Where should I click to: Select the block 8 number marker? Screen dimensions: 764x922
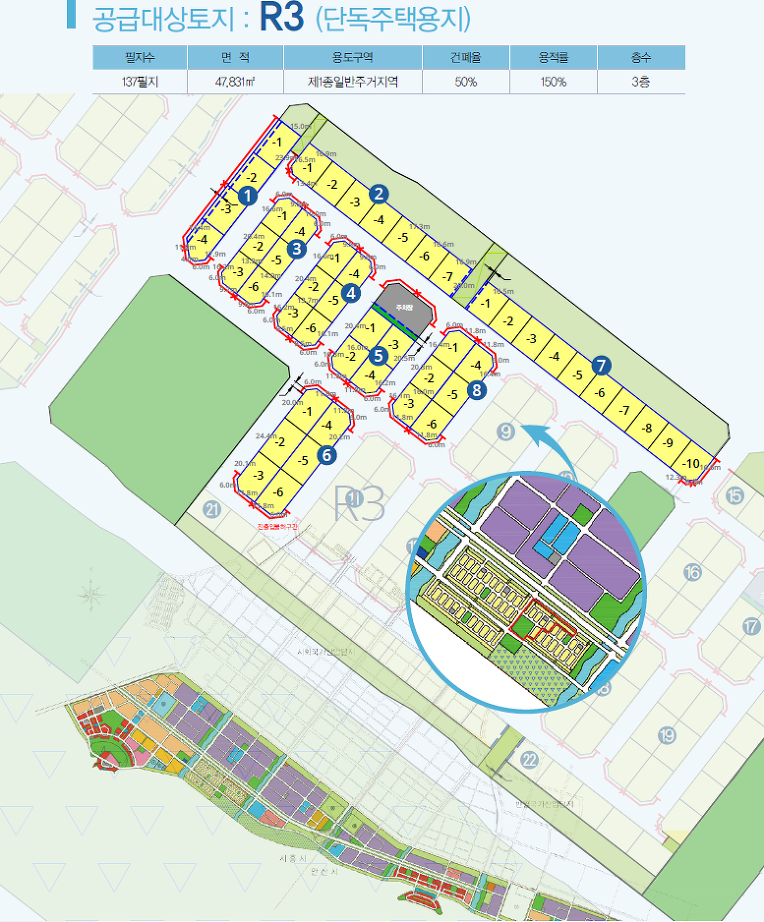[x=476, y=389]
